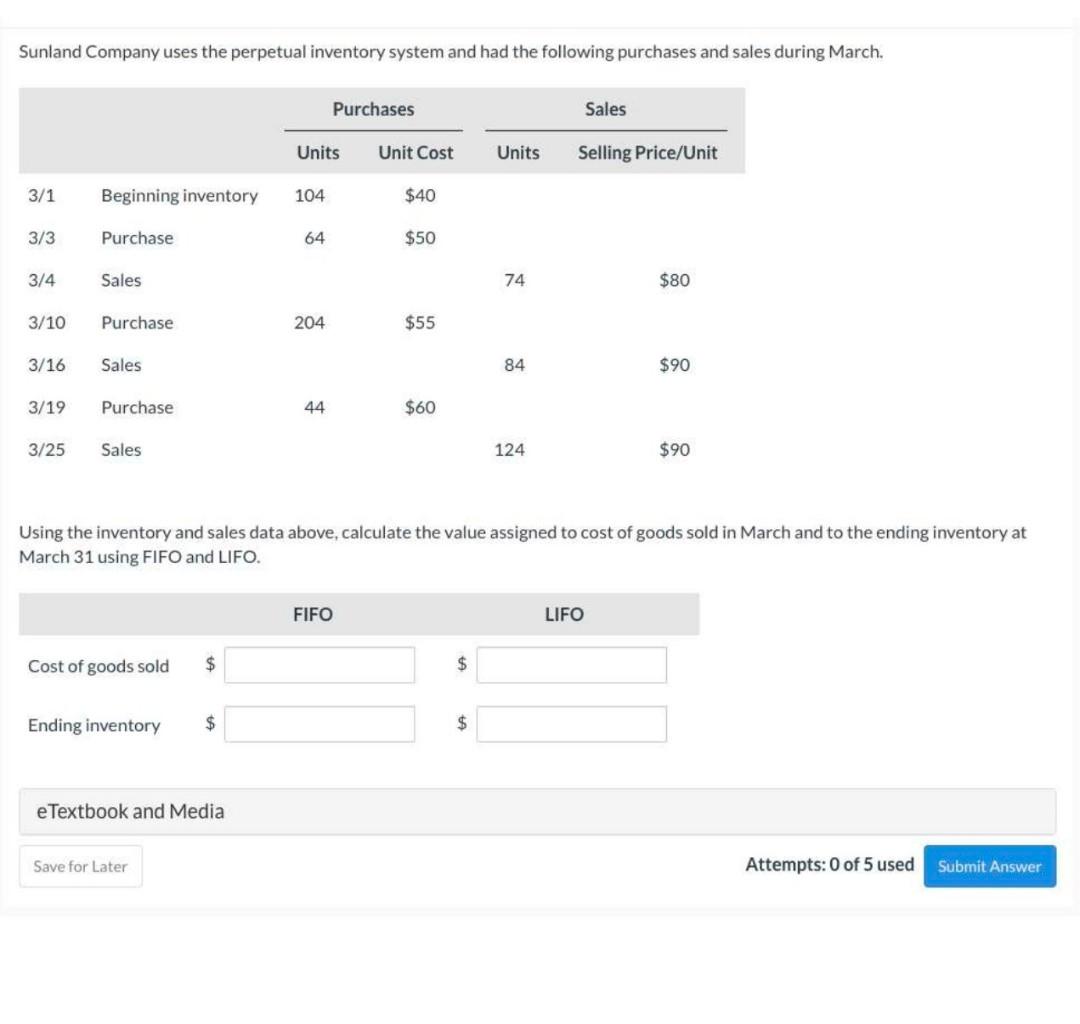Viewport: 1080px width, 1024px height.
Task: Click the LIFO cost of goods sold field
Action: coord(571,665)
